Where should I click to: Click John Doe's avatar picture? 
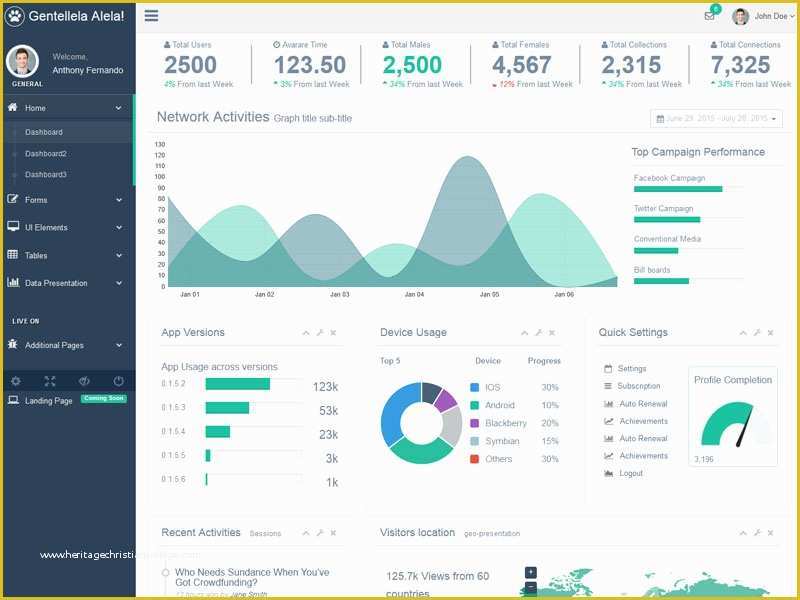pyautogui.click(x=740, y=16)
